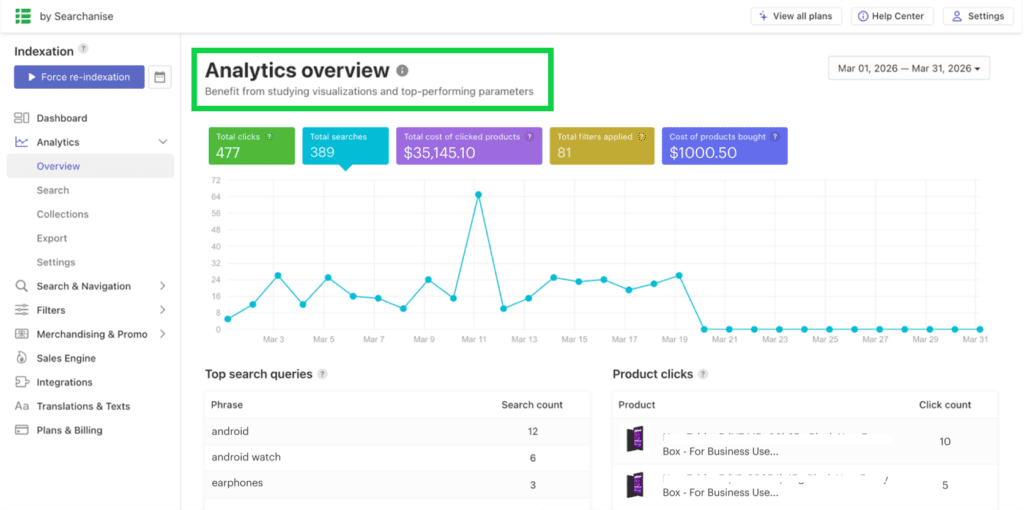Click the Translations & Texts Aa icon

coord(22,406)
